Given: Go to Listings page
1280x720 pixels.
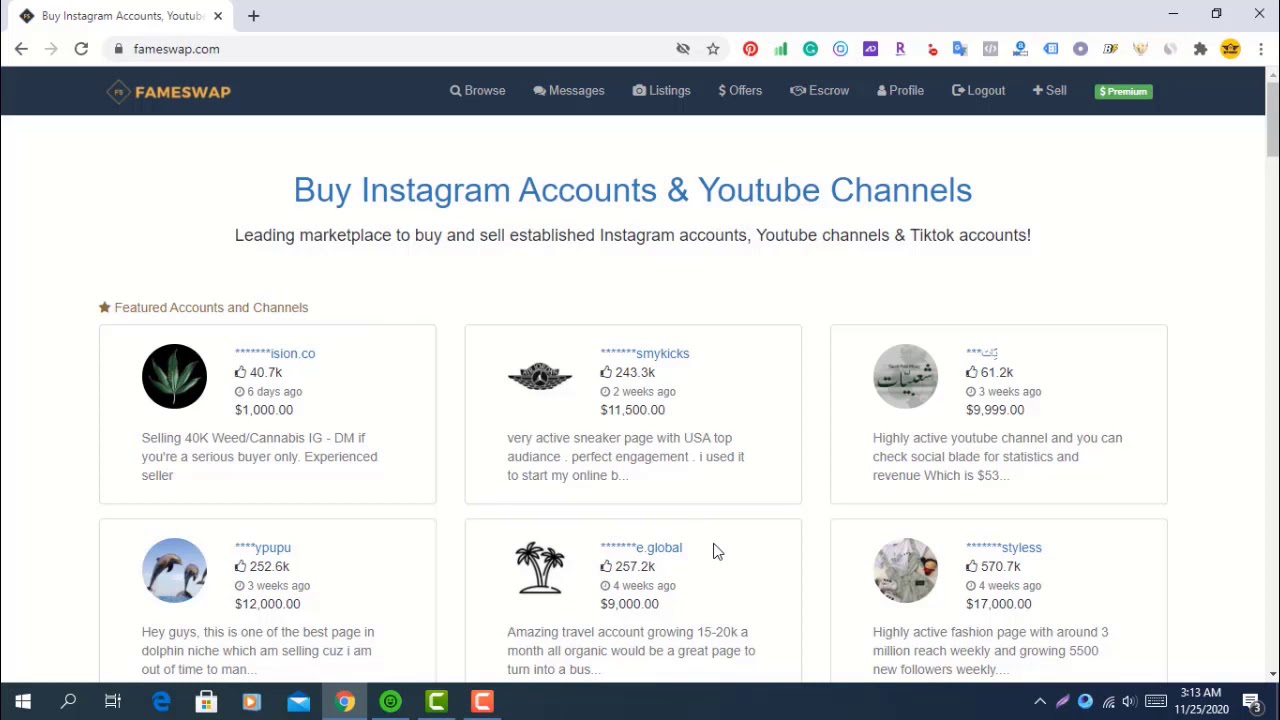Looking at the screenshot, I should (662, 90).
